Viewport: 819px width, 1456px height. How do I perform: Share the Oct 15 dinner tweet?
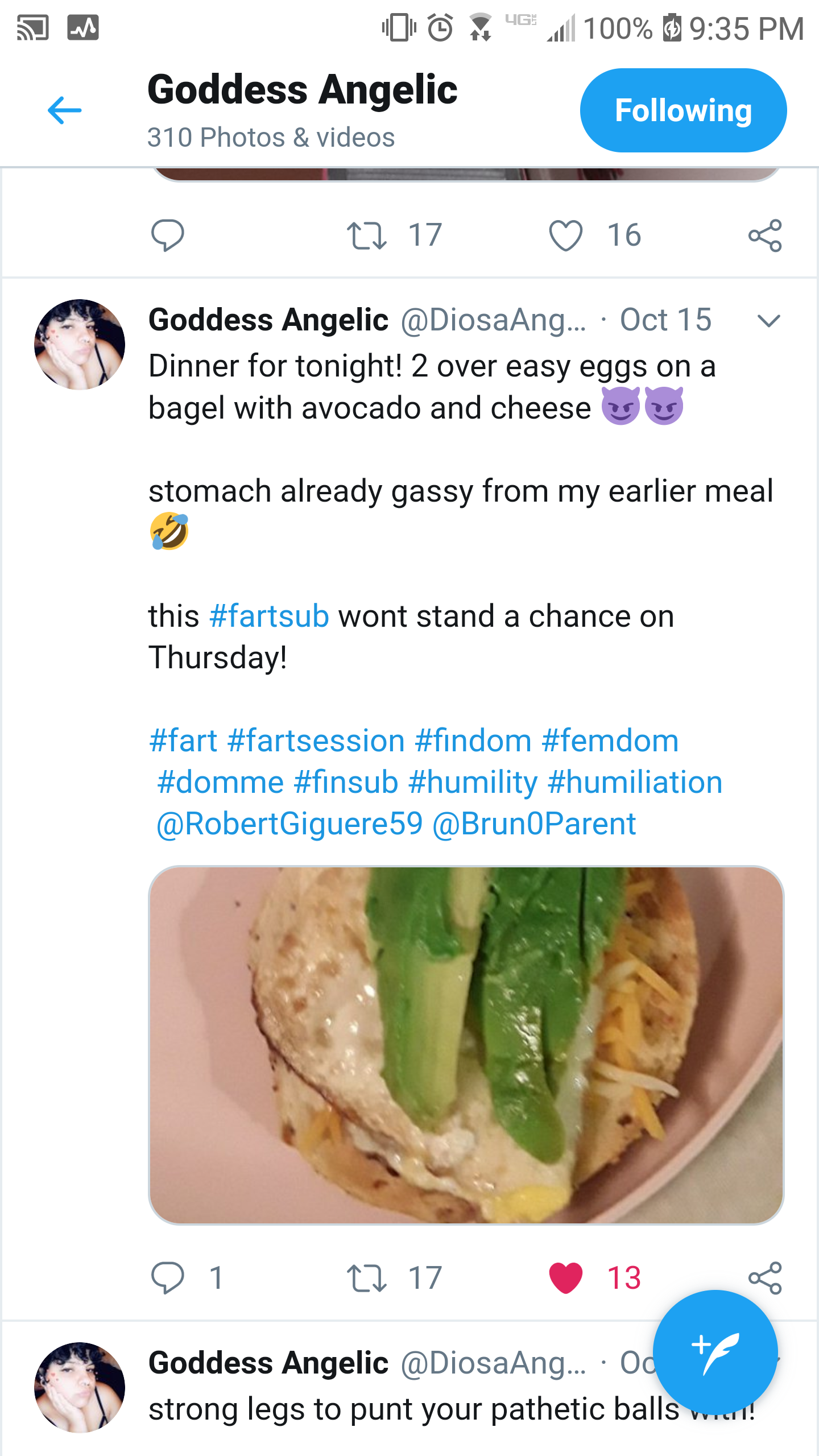pyautogui.click(x=765, y=1278)
